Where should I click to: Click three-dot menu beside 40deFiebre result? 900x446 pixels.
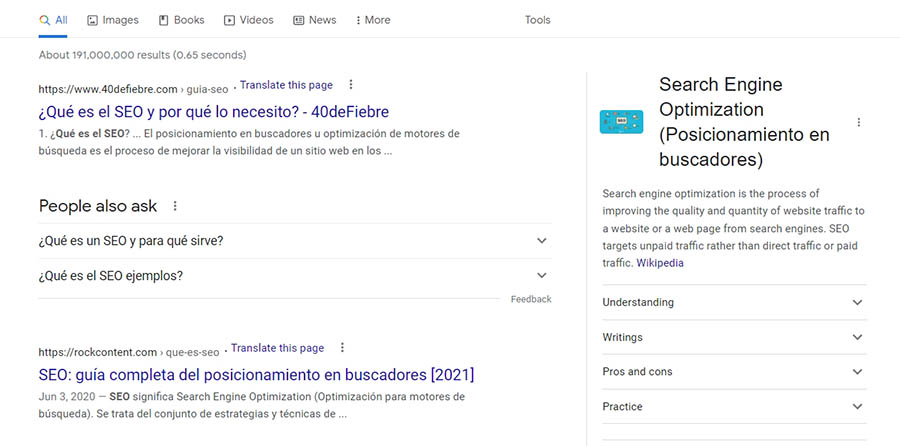click(x=350, y=85)
